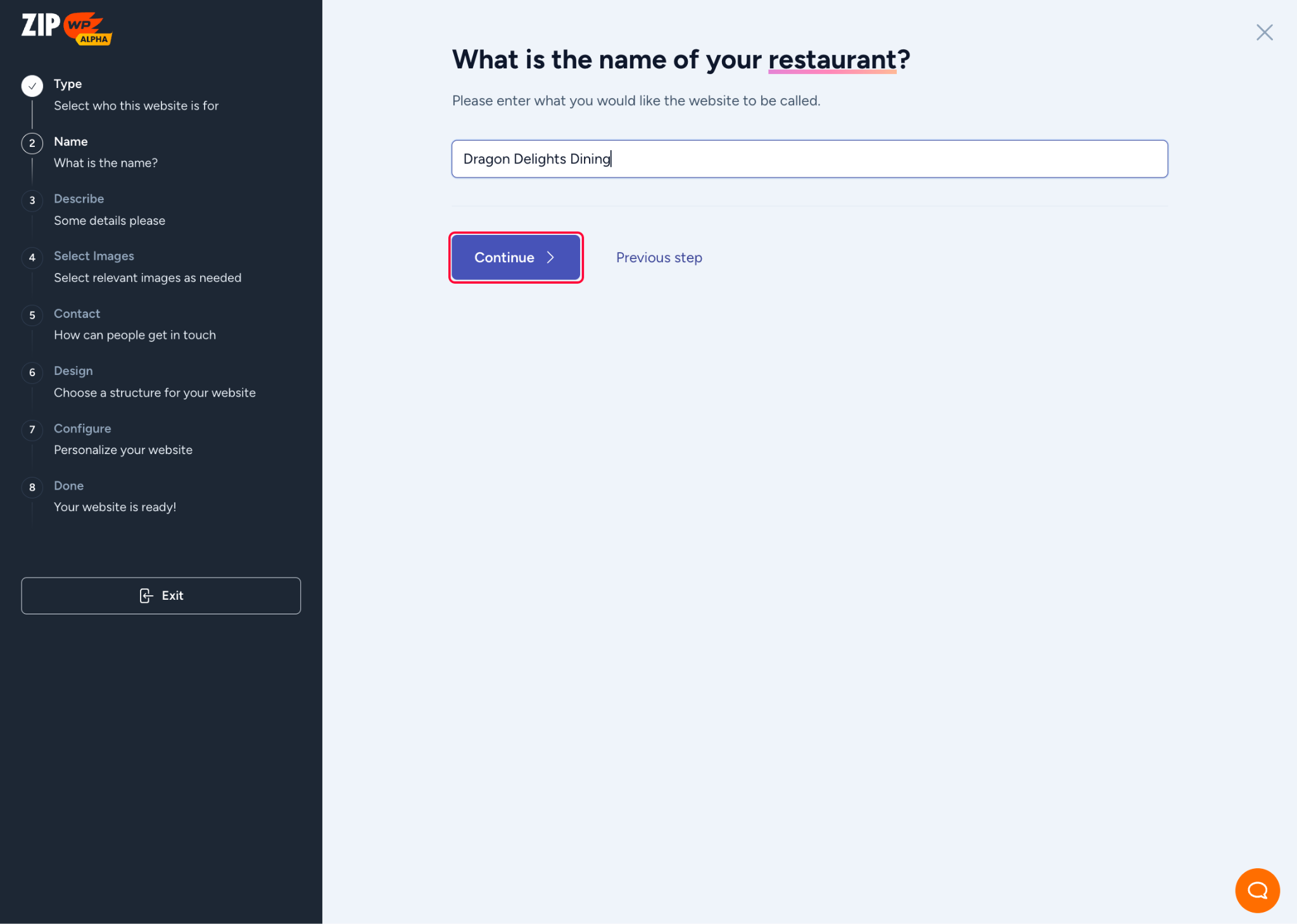The width and height of the screenshot is (1297, 924).
Task: Click the step 6 Design circle
Action: point(32,372)
